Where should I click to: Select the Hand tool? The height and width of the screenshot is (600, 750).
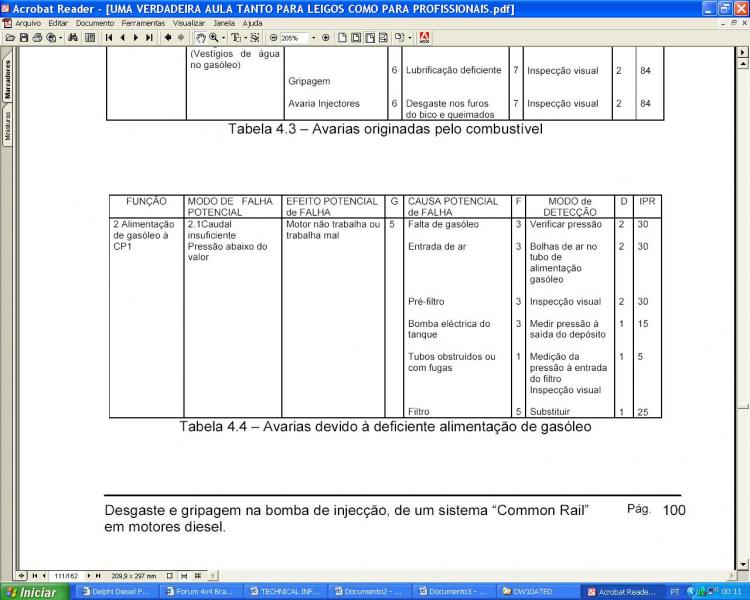(201, 38)
